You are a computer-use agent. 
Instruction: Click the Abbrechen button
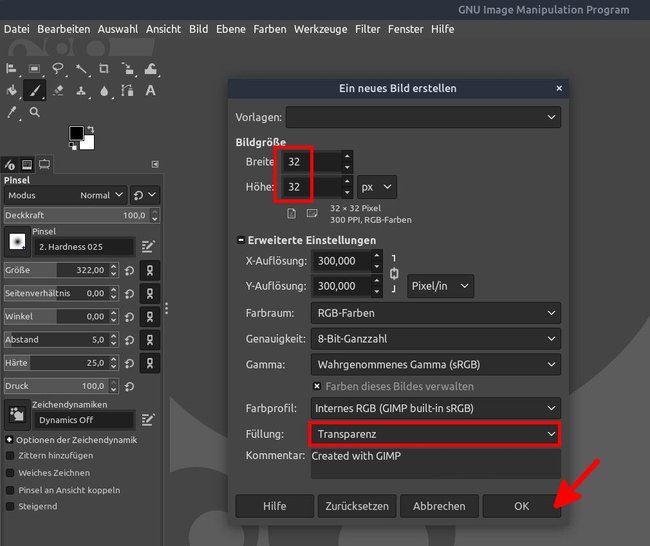pos(439,506)
